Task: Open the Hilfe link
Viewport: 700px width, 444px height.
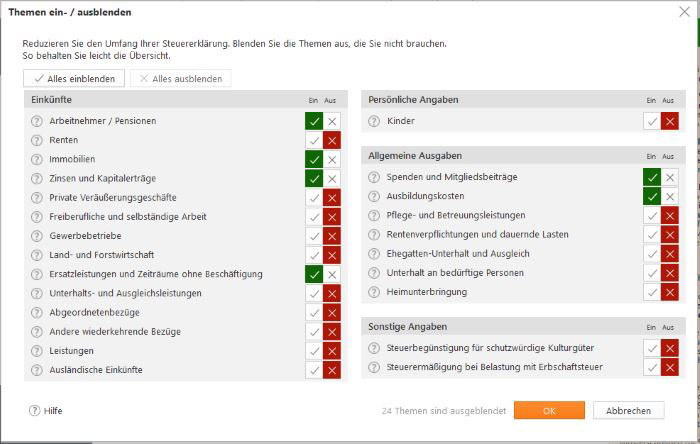Action: [x=46, y=411]
